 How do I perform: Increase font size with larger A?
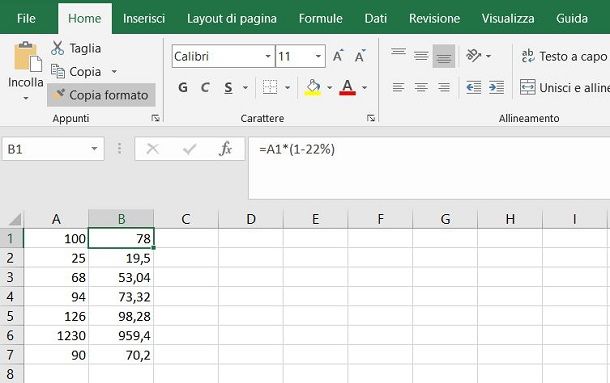[x=338, y=56]
